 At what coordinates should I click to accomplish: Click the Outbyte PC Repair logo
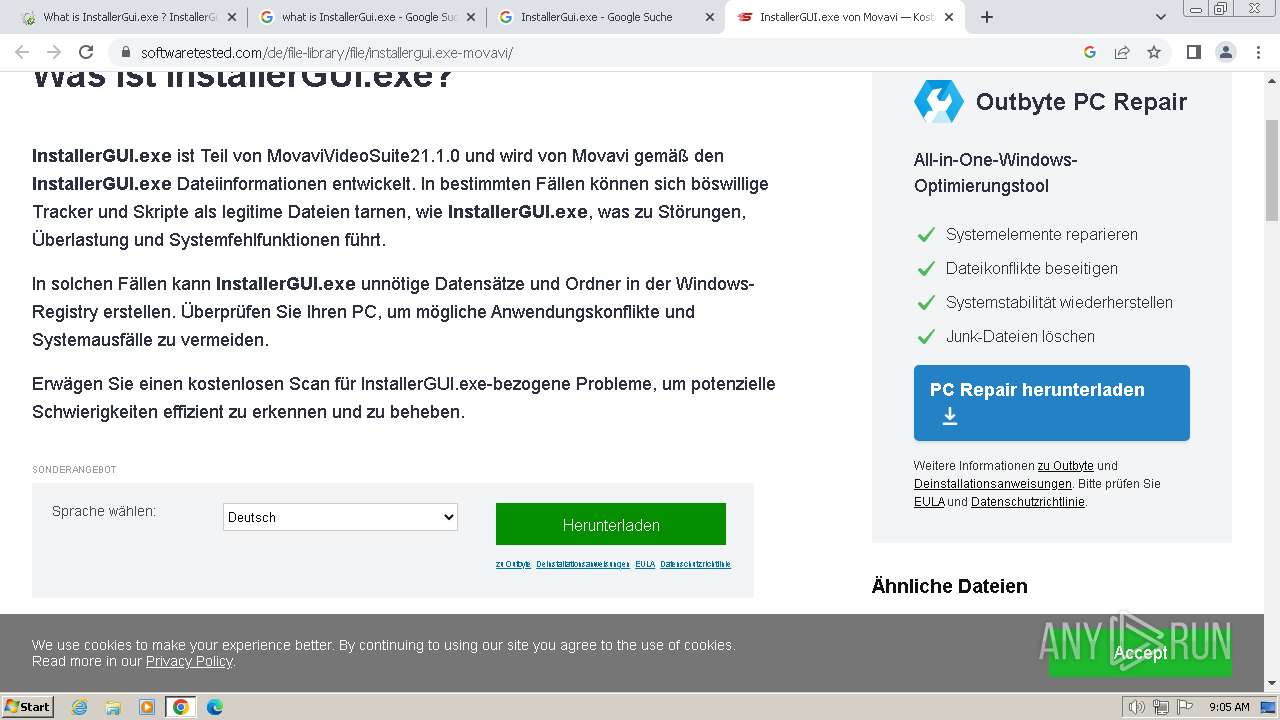click(938, 101)
